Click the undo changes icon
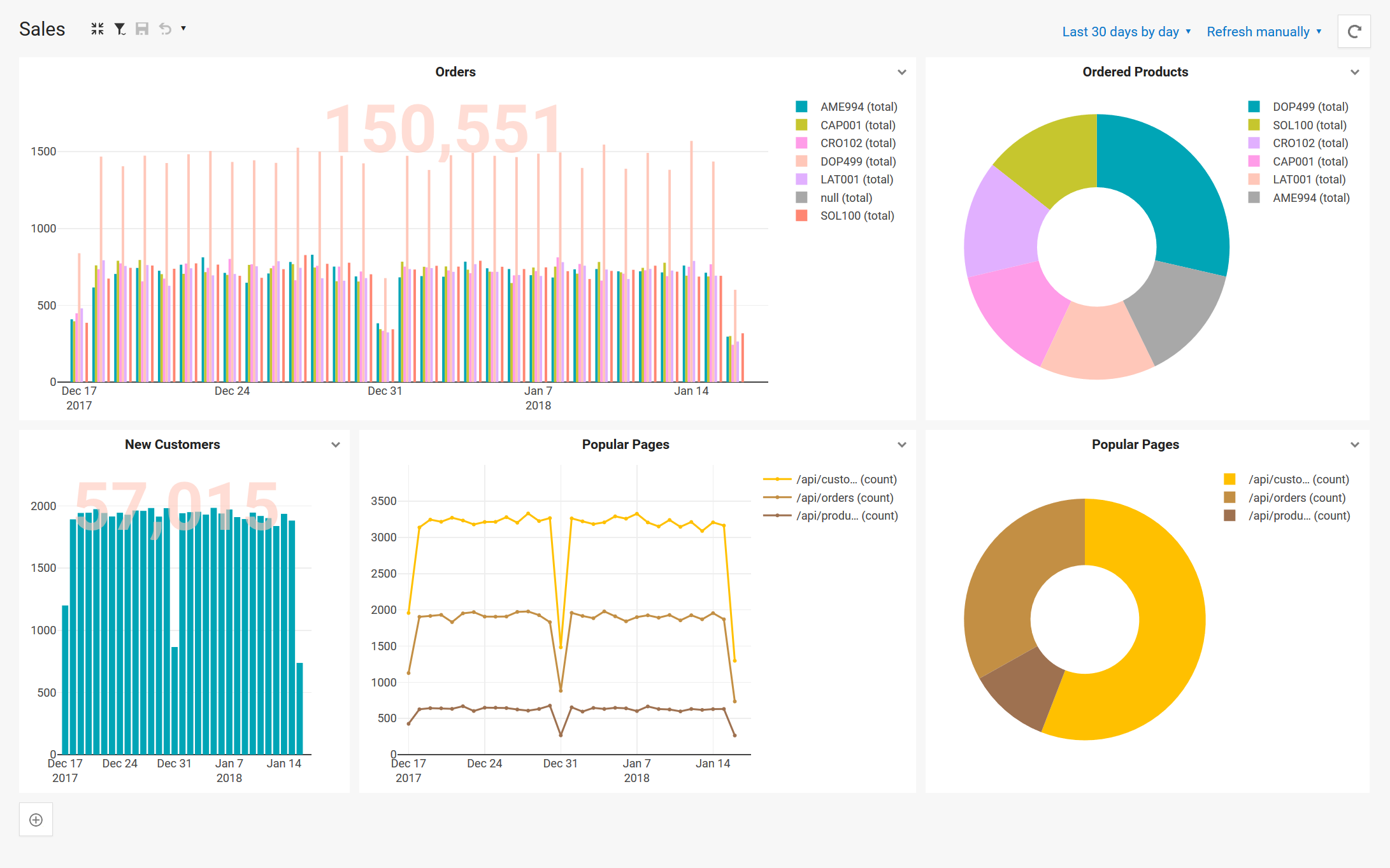Screen dimensions: 1390x868 [x=165, y=29]
